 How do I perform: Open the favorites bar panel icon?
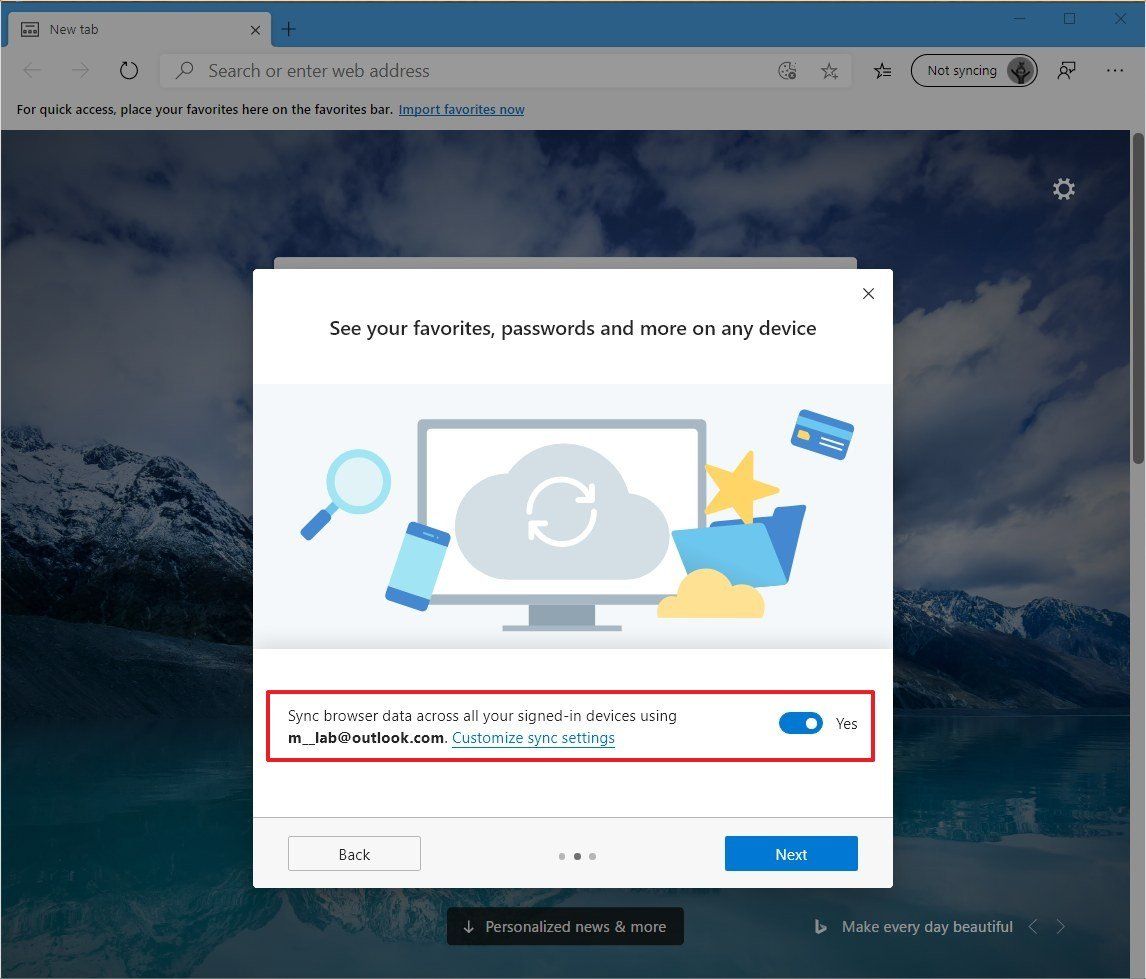[x=881, y=70]
